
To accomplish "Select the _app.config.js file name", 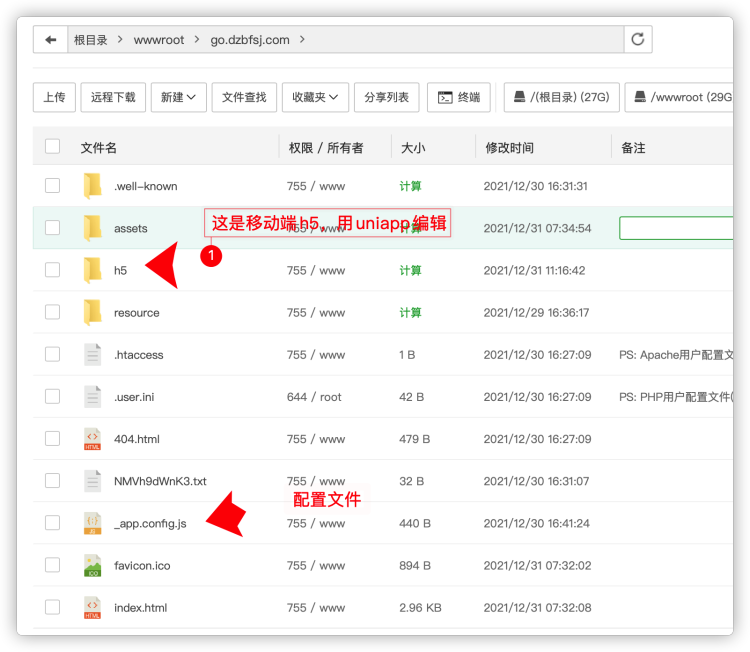I will [x=150, y=523].
